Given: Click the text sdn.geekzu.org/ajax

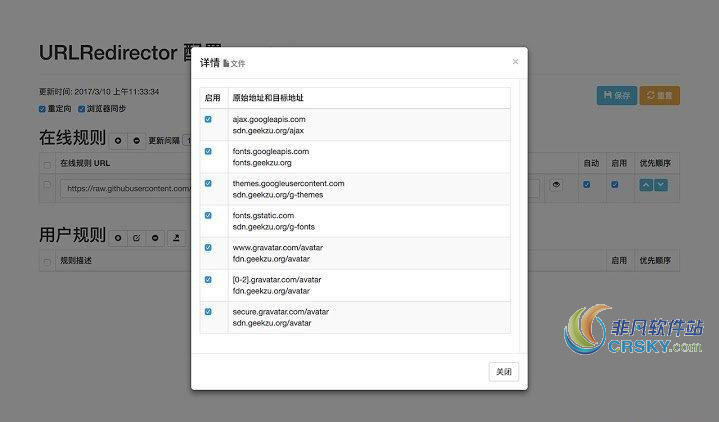Looking at the screenshot, I should 268,131.
